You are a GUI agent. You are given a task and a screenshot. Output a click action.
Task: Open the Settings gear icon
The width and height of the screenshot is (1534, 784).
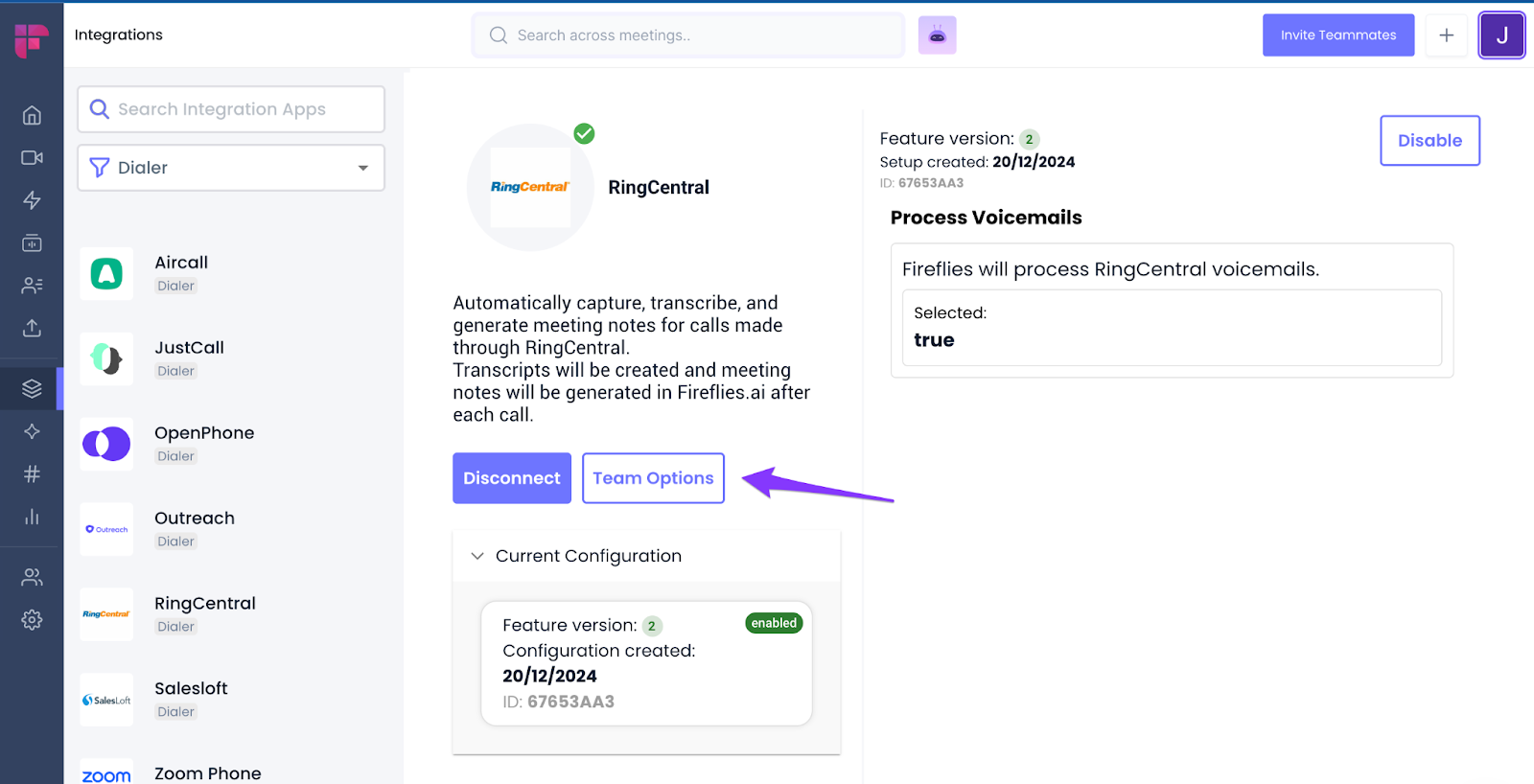point(32,620)
